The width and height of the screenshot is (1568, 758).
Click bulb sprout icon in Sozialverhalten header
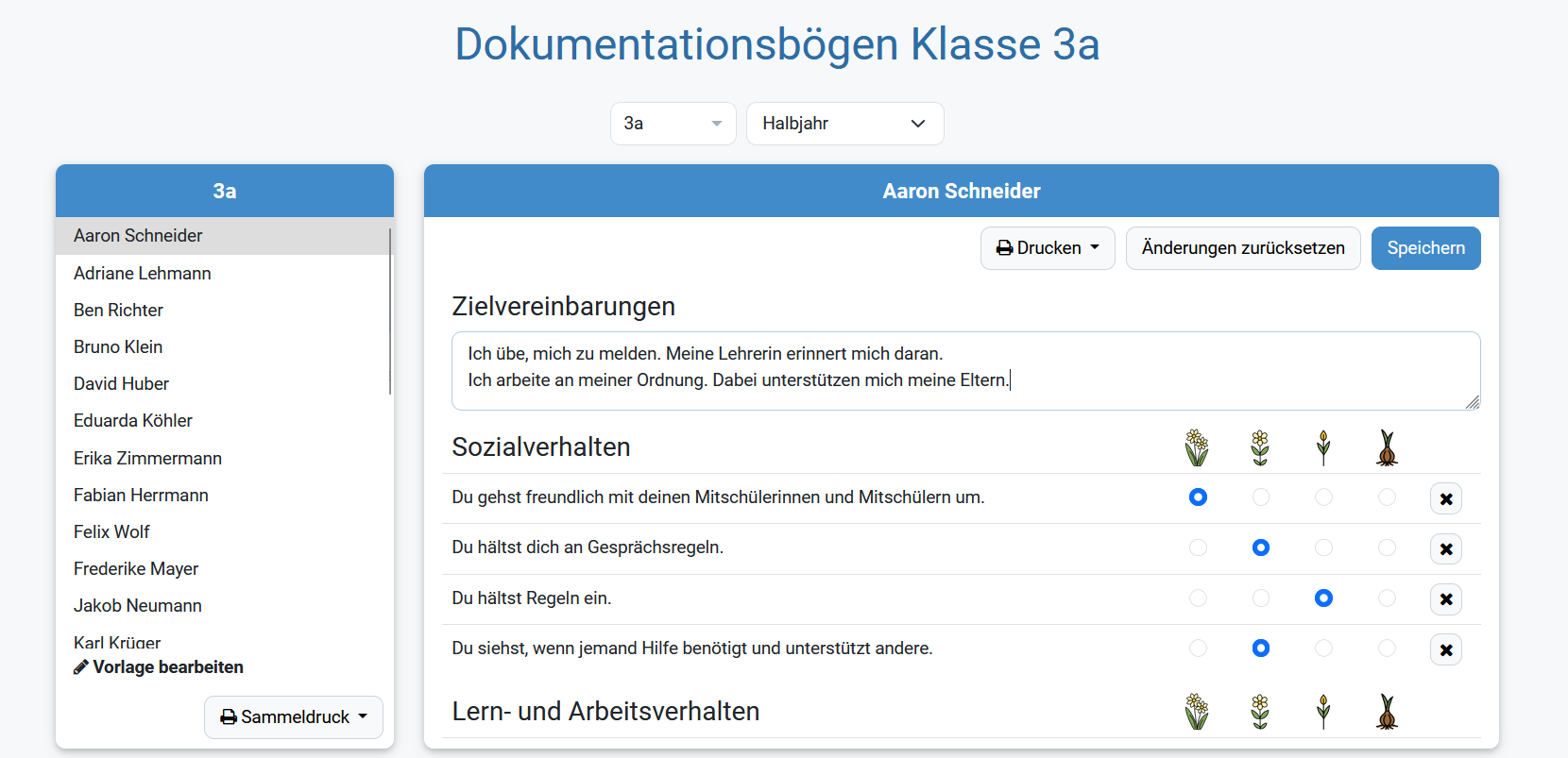tap(1387, 447)
